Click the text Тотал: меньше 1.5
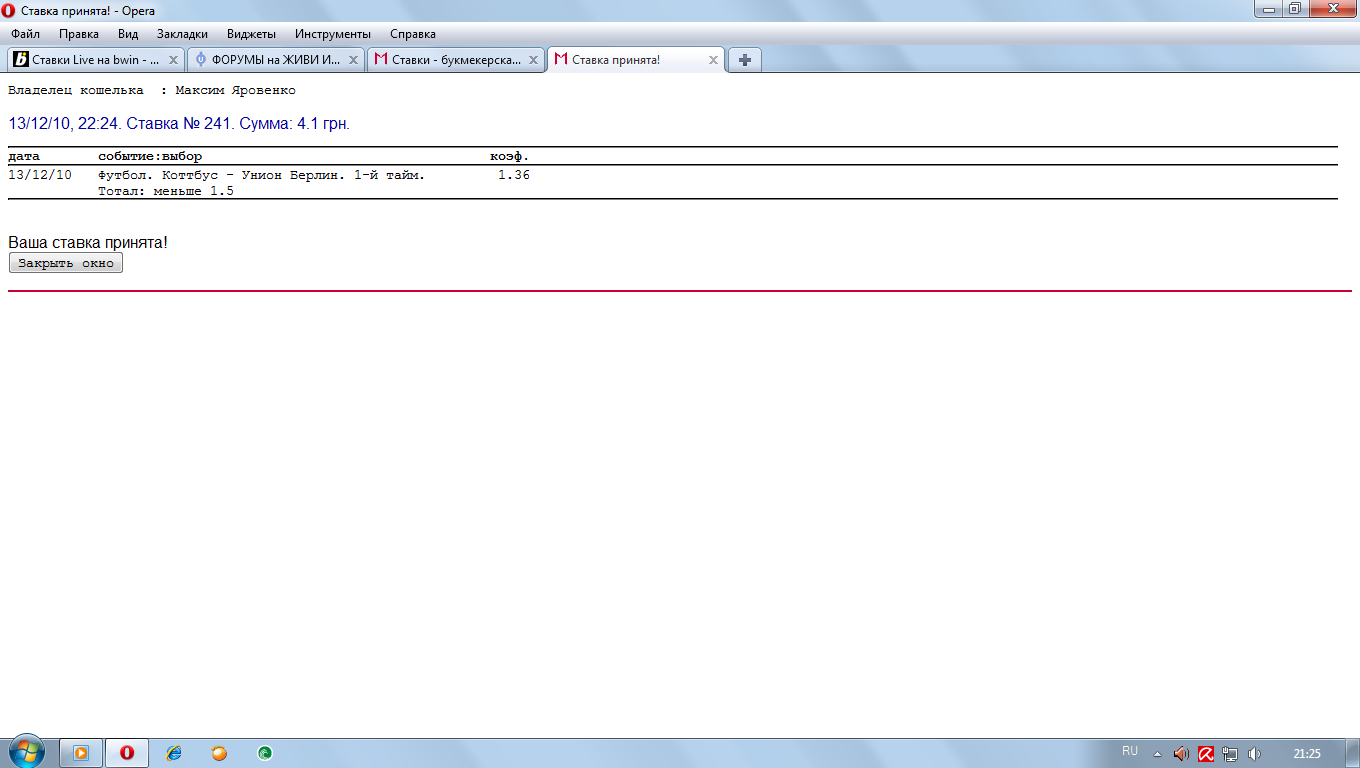This screenshot has width=1360, height=768. 166,191
